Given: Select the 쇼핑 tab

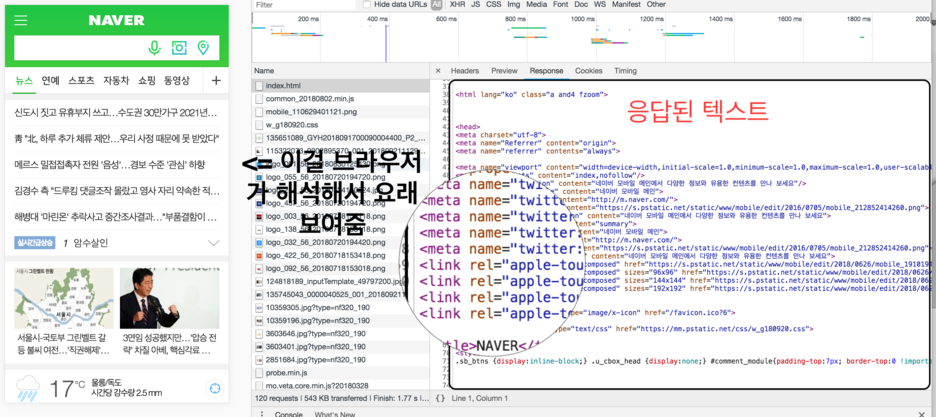Looking at the screenshot, I should coord(147,81).
